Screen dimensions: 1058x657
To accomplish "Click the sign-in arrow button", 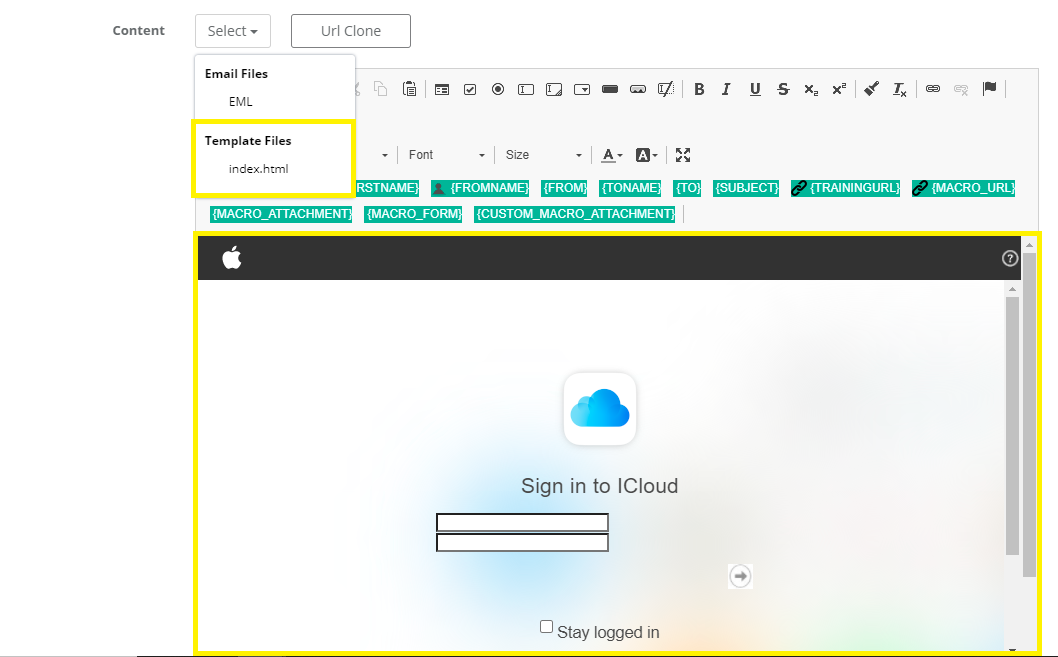I will click(x=740, y=576).
